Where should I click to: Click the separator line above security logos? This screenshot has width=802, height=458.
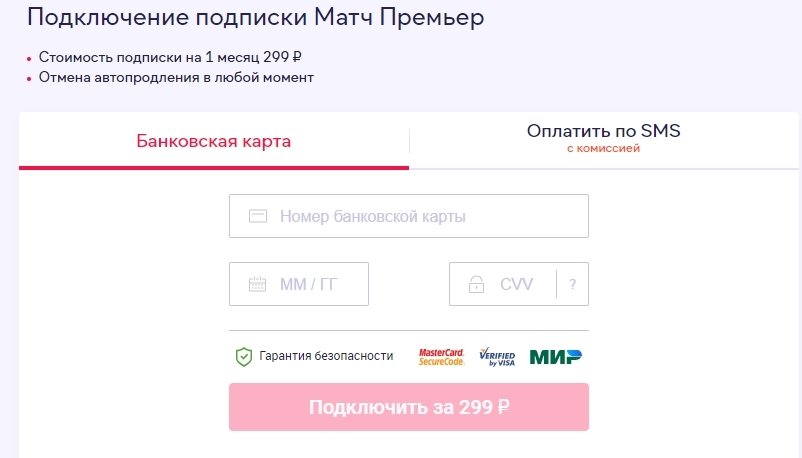tap(408, 330)
